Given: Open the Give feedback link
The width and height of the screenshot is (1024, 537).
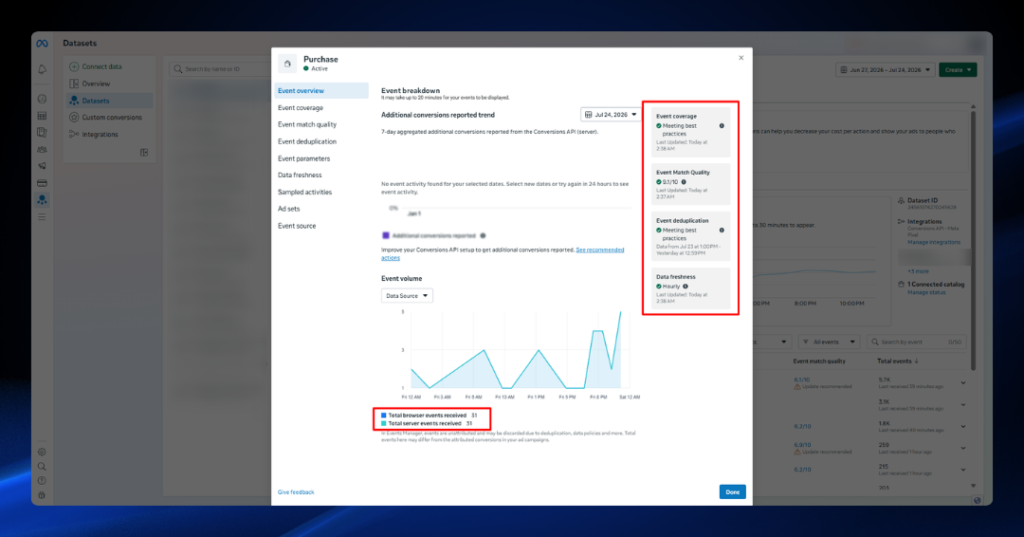Looking at the screenshot, I should point(296,492).
